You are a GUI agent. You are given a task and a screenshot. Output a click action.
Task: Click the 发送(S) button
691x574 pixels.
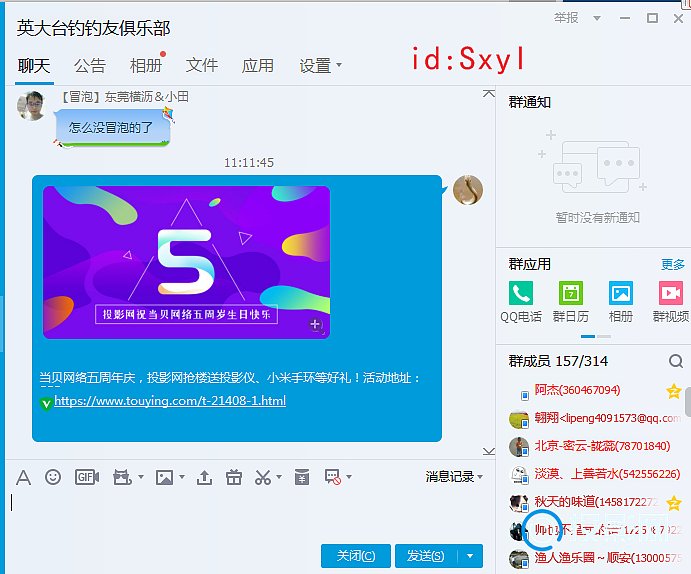(426, 556)
